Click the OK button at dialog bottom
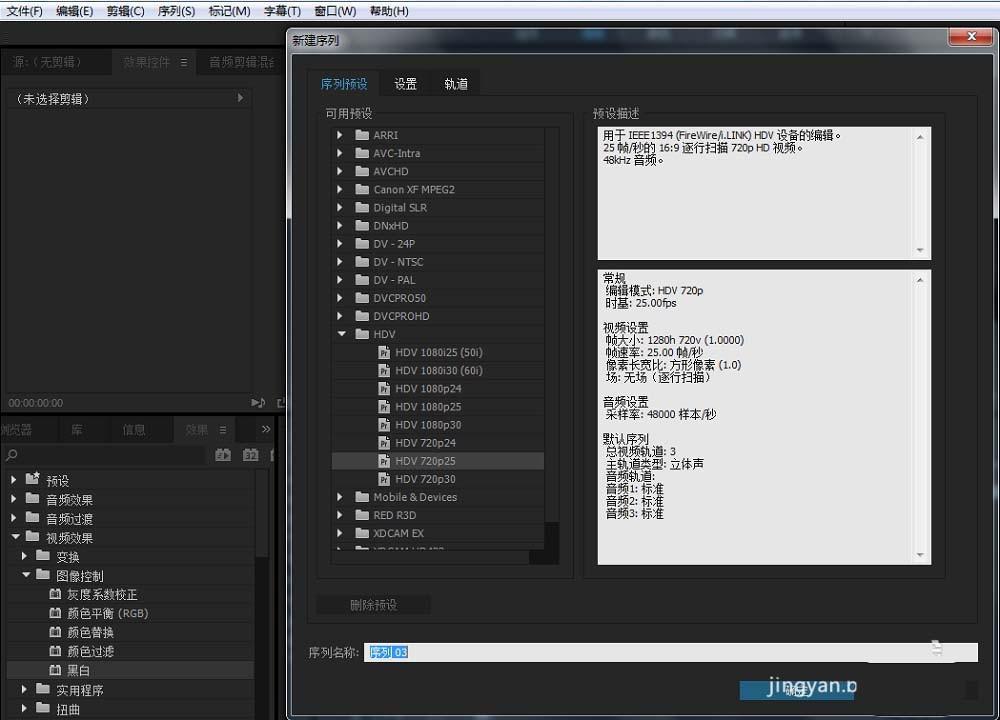This screenshot has height=720, width=1000. [x=797, y=690]
